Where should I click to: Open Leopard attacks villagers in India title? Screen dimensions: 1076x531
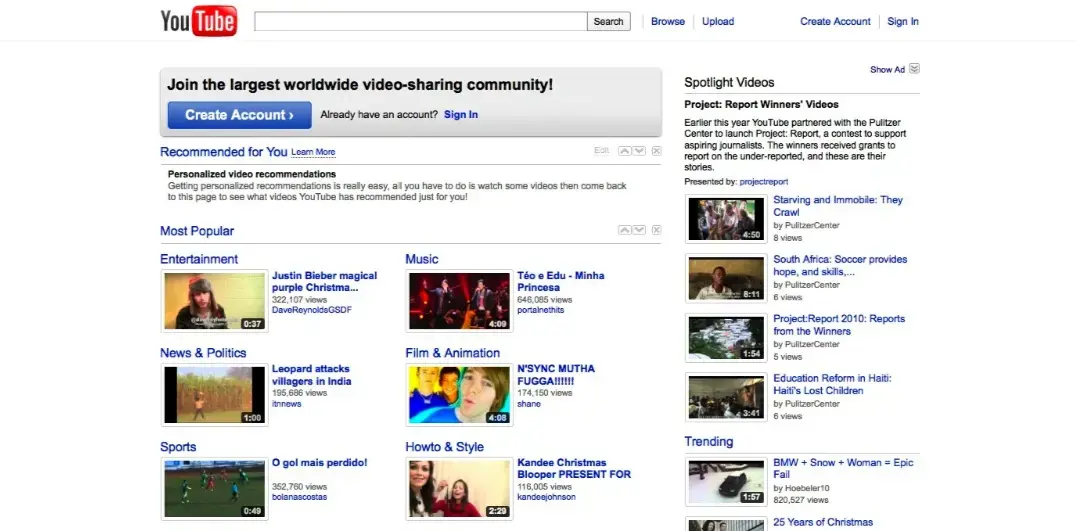pyautogui.click(x=312, y=375)
